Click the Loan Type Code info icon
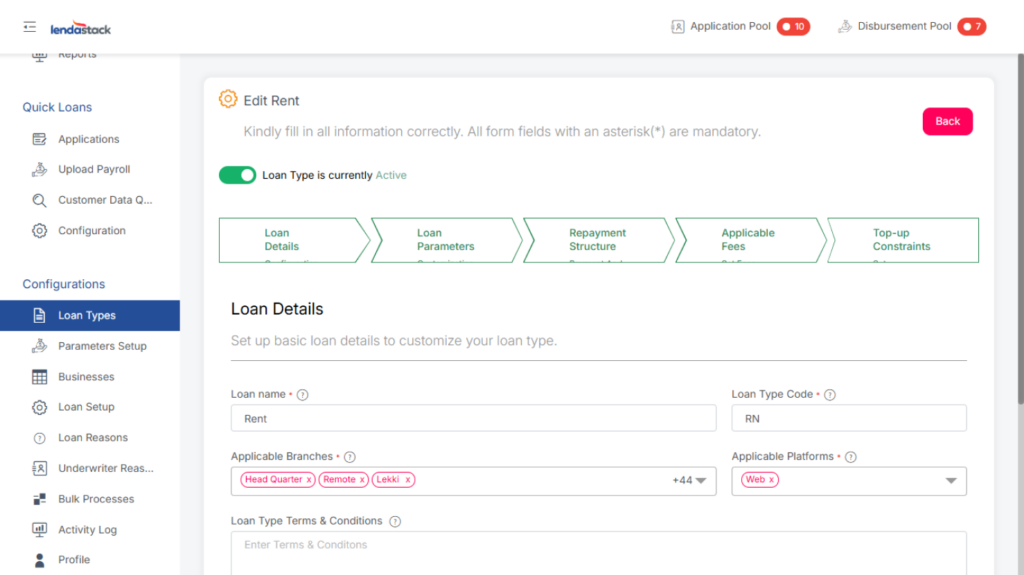Image resolution: width=1024 pixels, height=575 pixels. (830, 395)
